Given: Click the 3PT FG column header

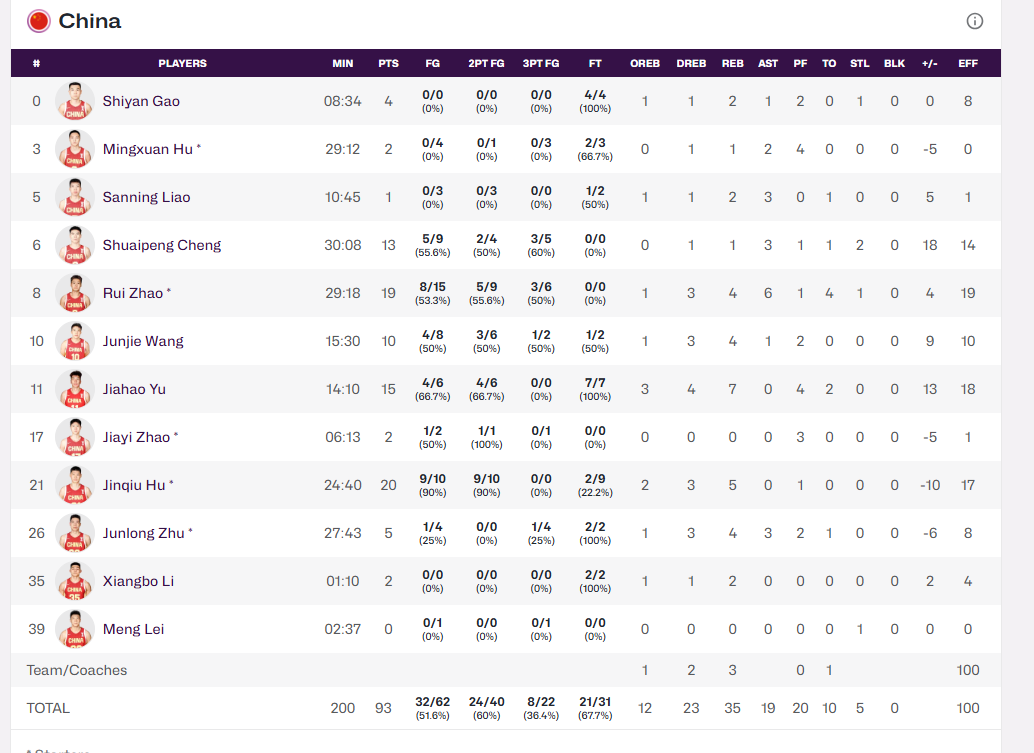Looking at the screenshot, I should point(541,63).
